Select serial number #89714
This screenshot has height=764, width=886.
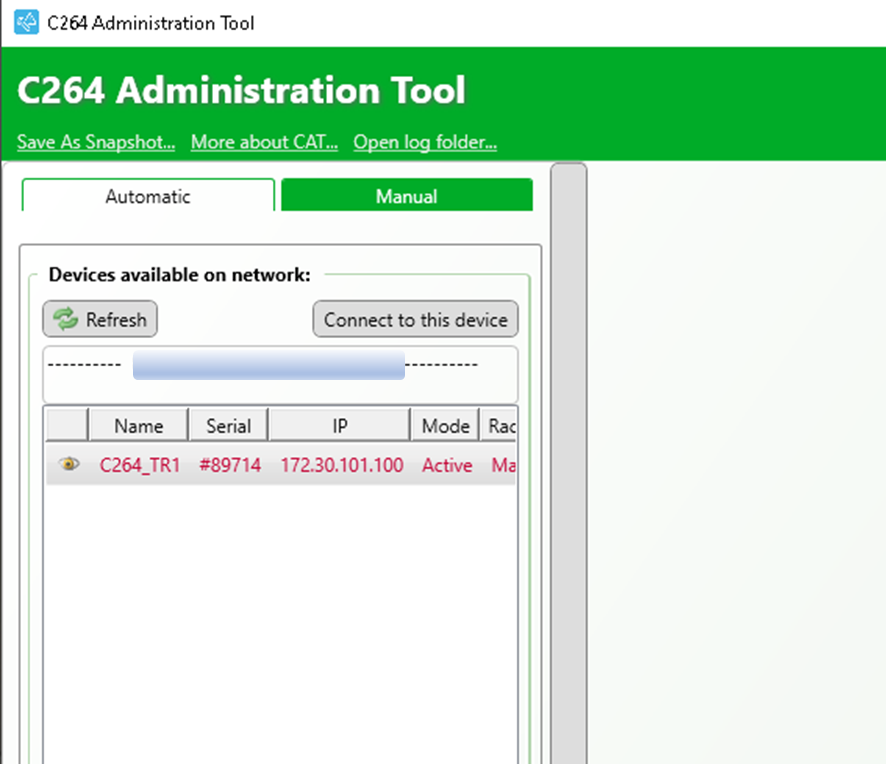(x=230, y=465)
